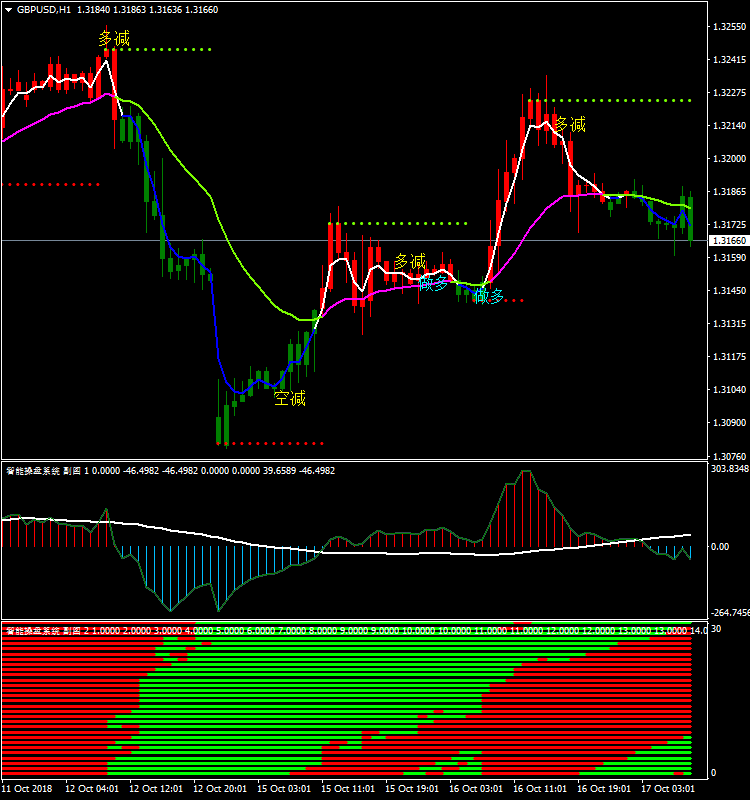Click the 303.8348 oscillator scale value
750x800 pixels.
(728, 468)
